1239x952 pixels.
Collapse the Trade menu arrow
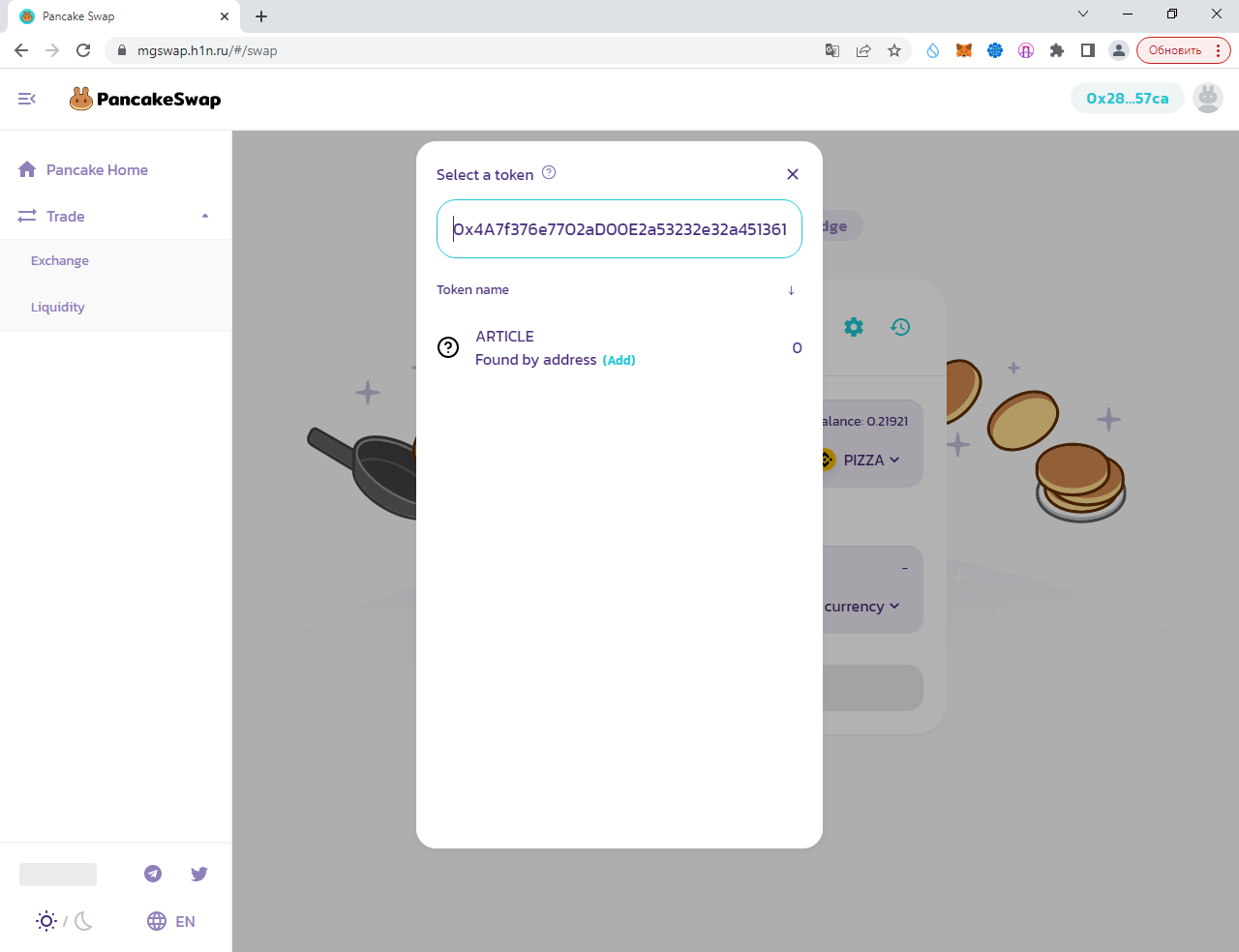click(x=205, y=216)
